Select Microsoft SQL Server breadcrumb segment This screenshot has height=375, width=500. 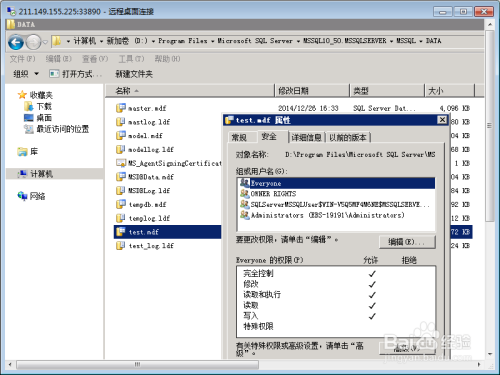point(255,41)
